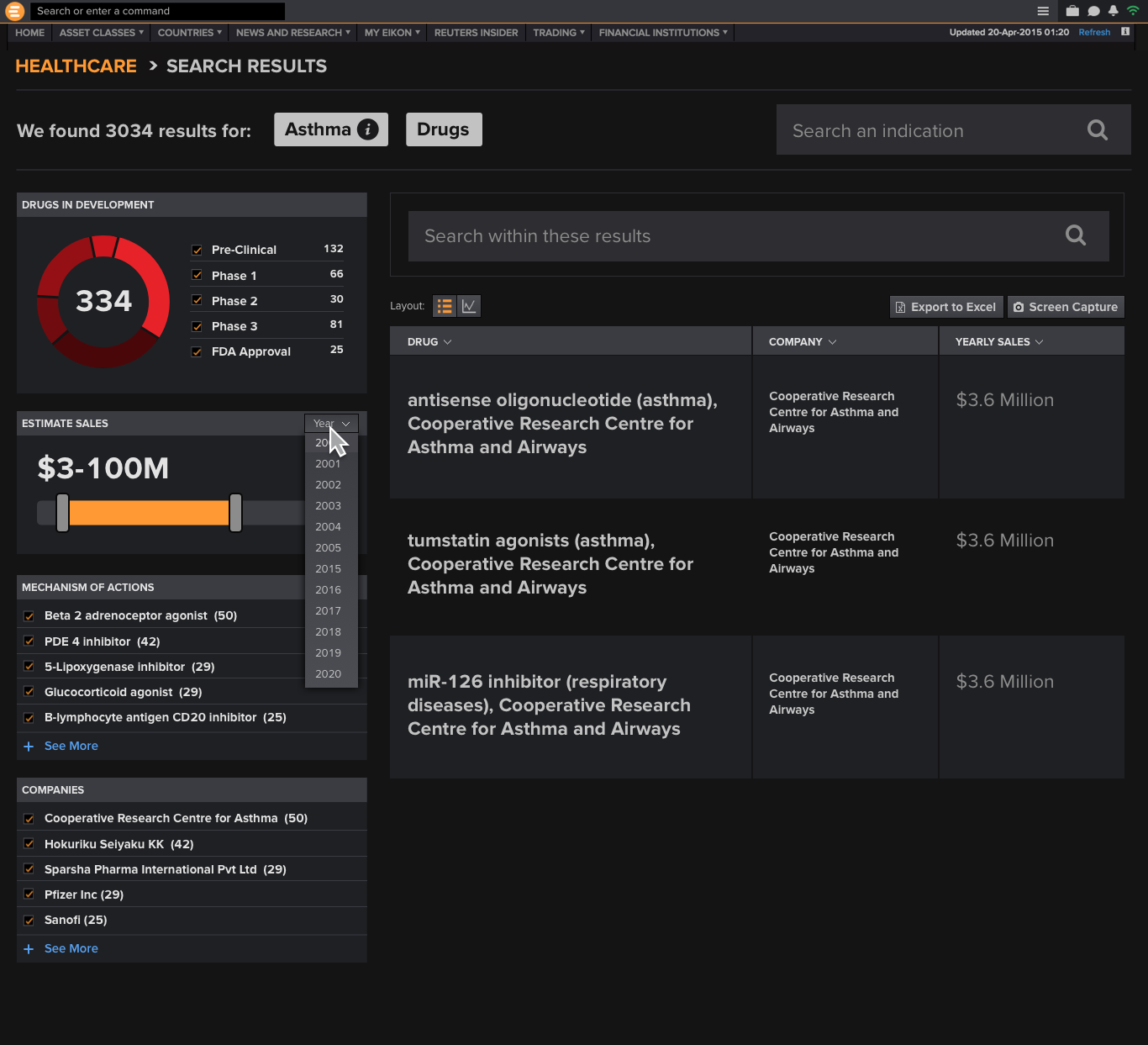Open the messages chat icon
Image resolution: width=1148 pixels, height=1045 pixels.
pyautogui.click(x=1093, y=11)
